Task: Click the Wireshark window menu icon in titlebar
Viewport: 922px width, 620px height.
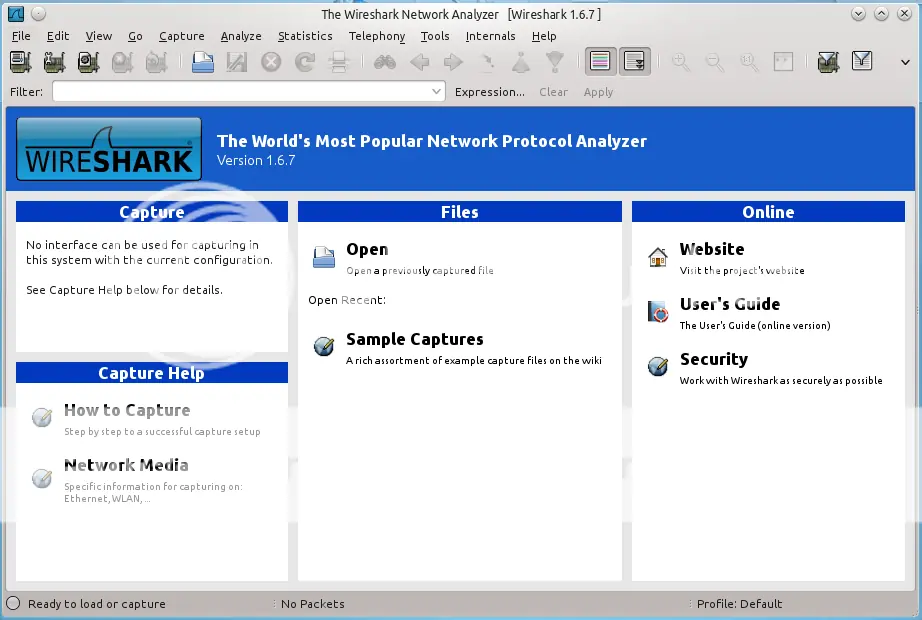Action: [16, 14]
